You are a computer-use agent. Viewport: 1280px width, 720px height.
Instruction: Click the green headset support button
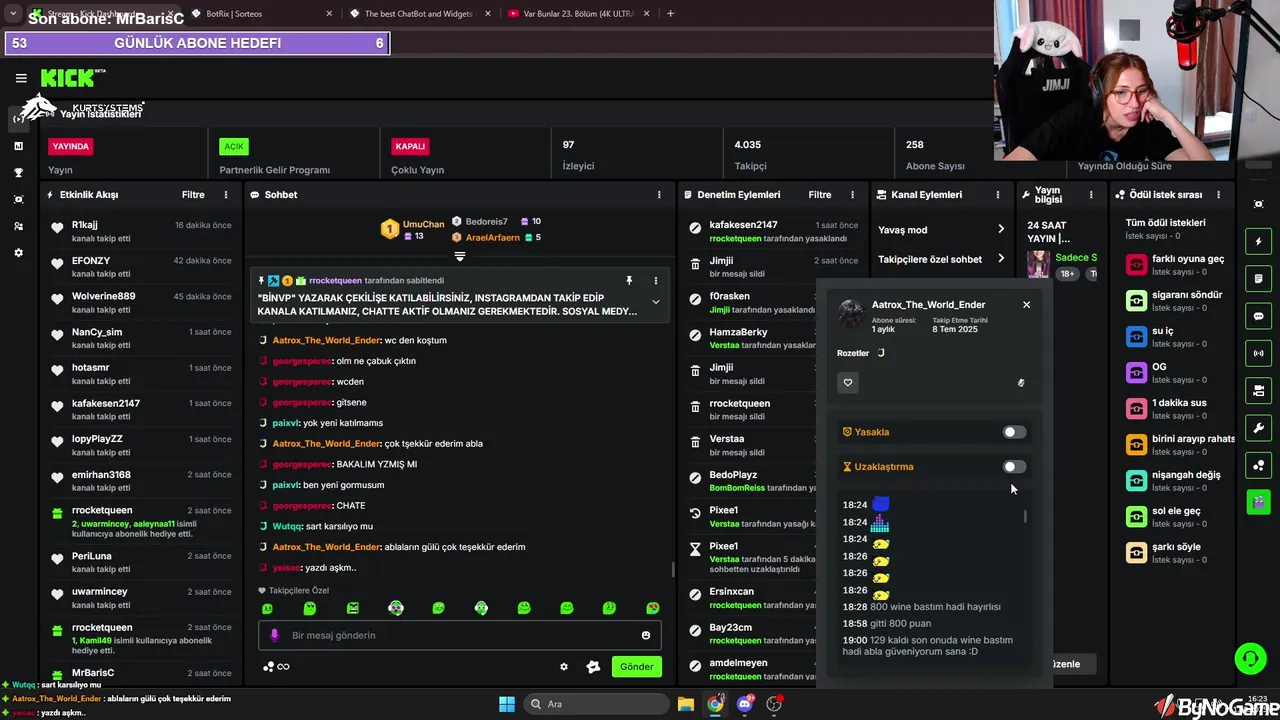pyautogui.click(x=1250, y=658)
